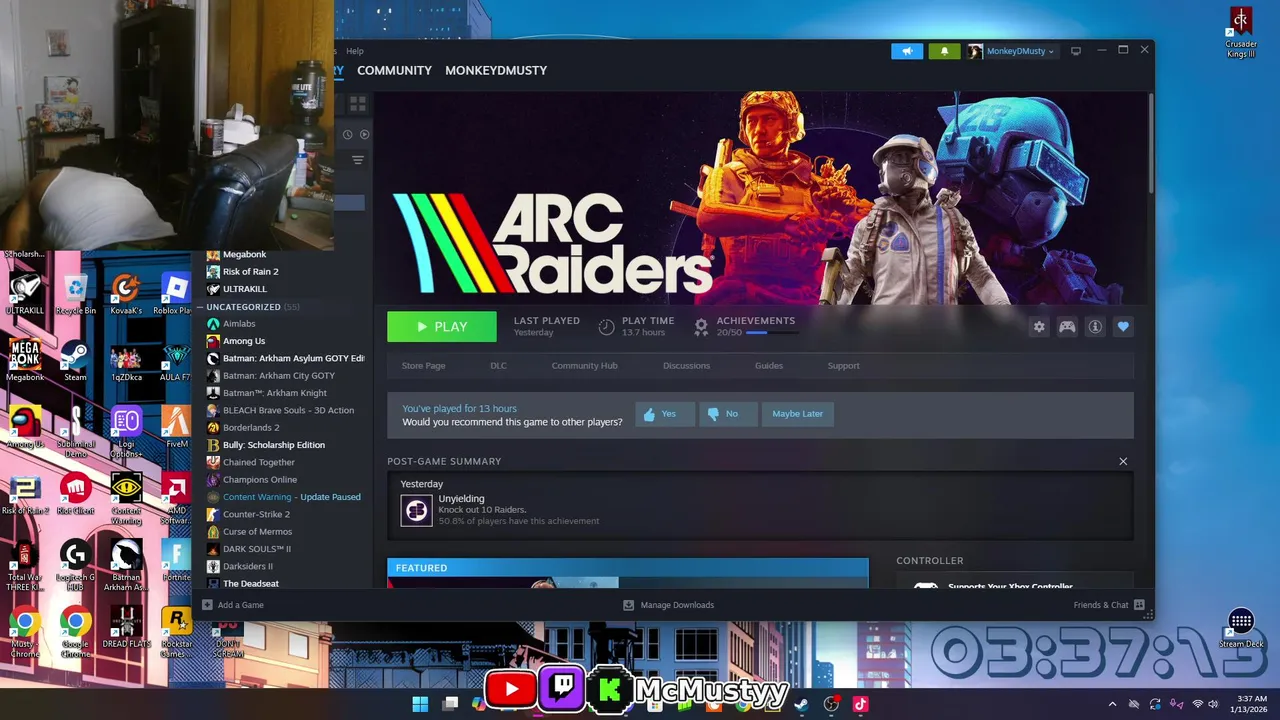This screenshot has height=720, width=1280.
Task: Go to ARC Raiders Store Page
Action: [423, 366]
